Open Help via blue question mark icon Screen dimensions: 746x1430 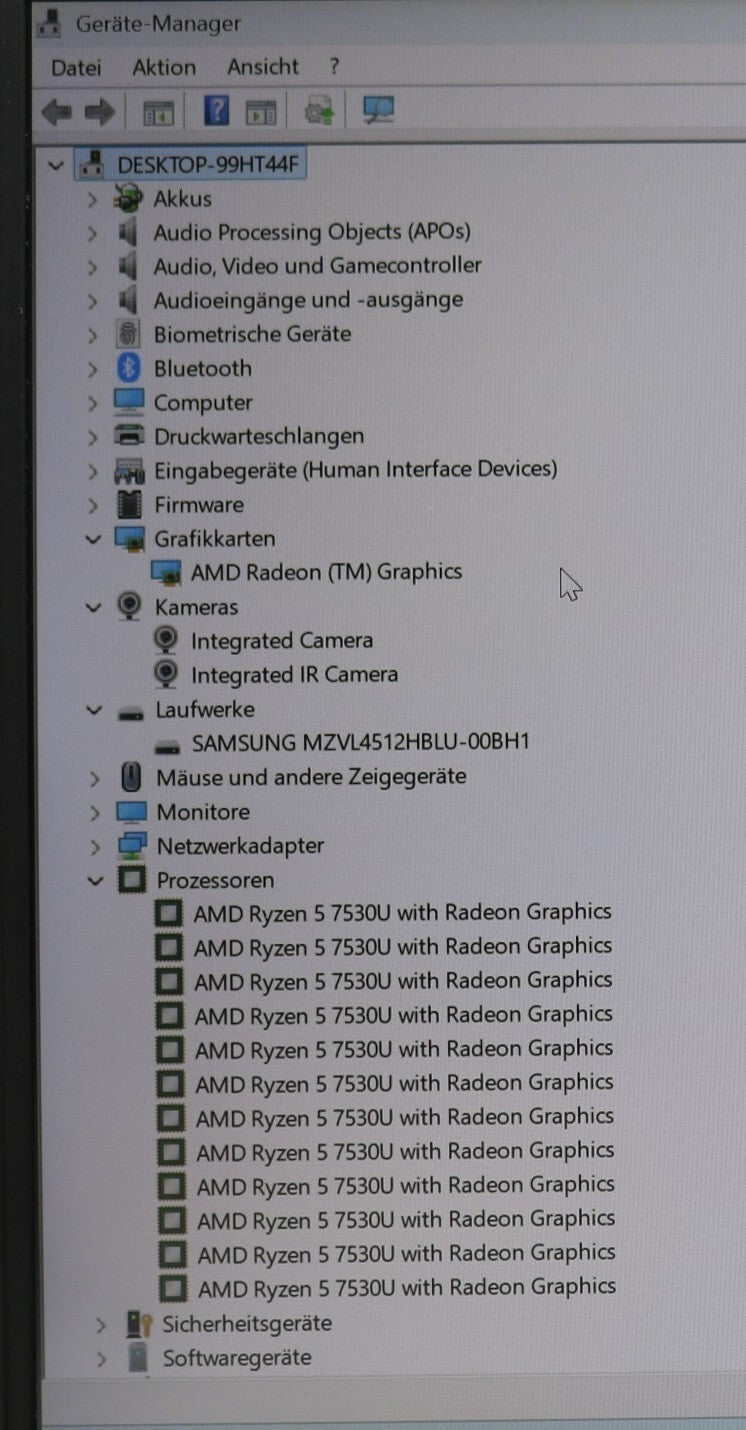[x=216, y=111]
